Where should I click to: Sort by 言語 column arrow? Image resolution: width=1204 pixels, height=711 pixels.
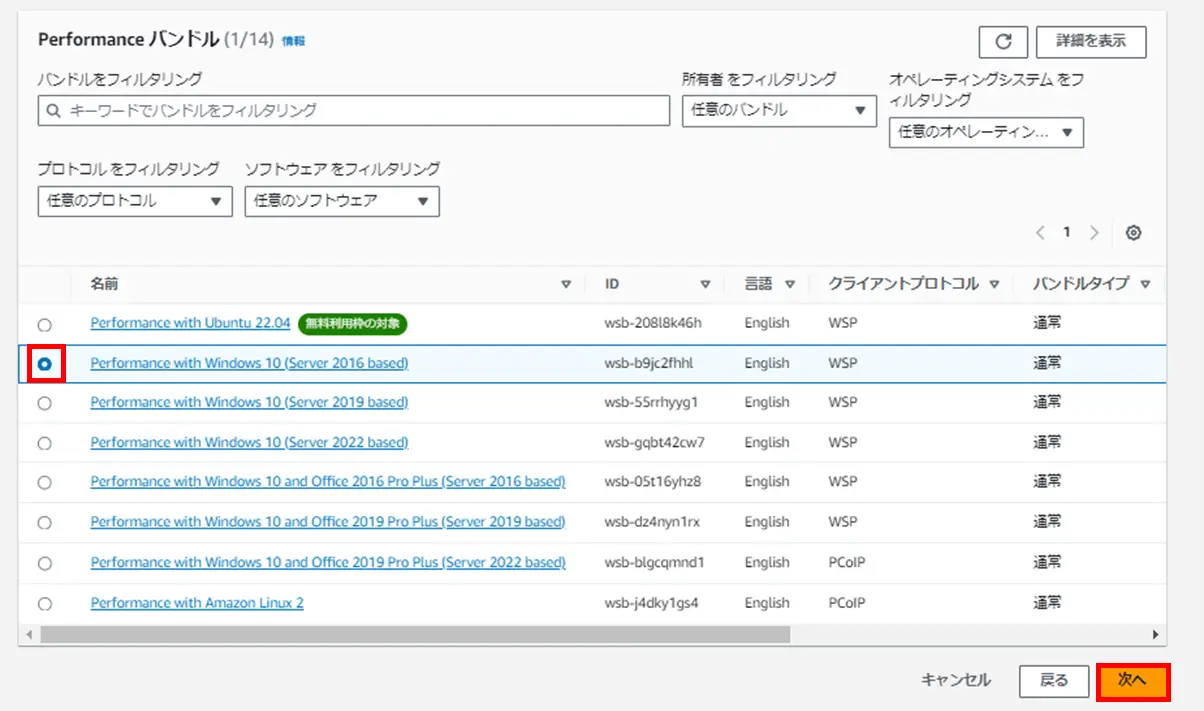(790, 284)
